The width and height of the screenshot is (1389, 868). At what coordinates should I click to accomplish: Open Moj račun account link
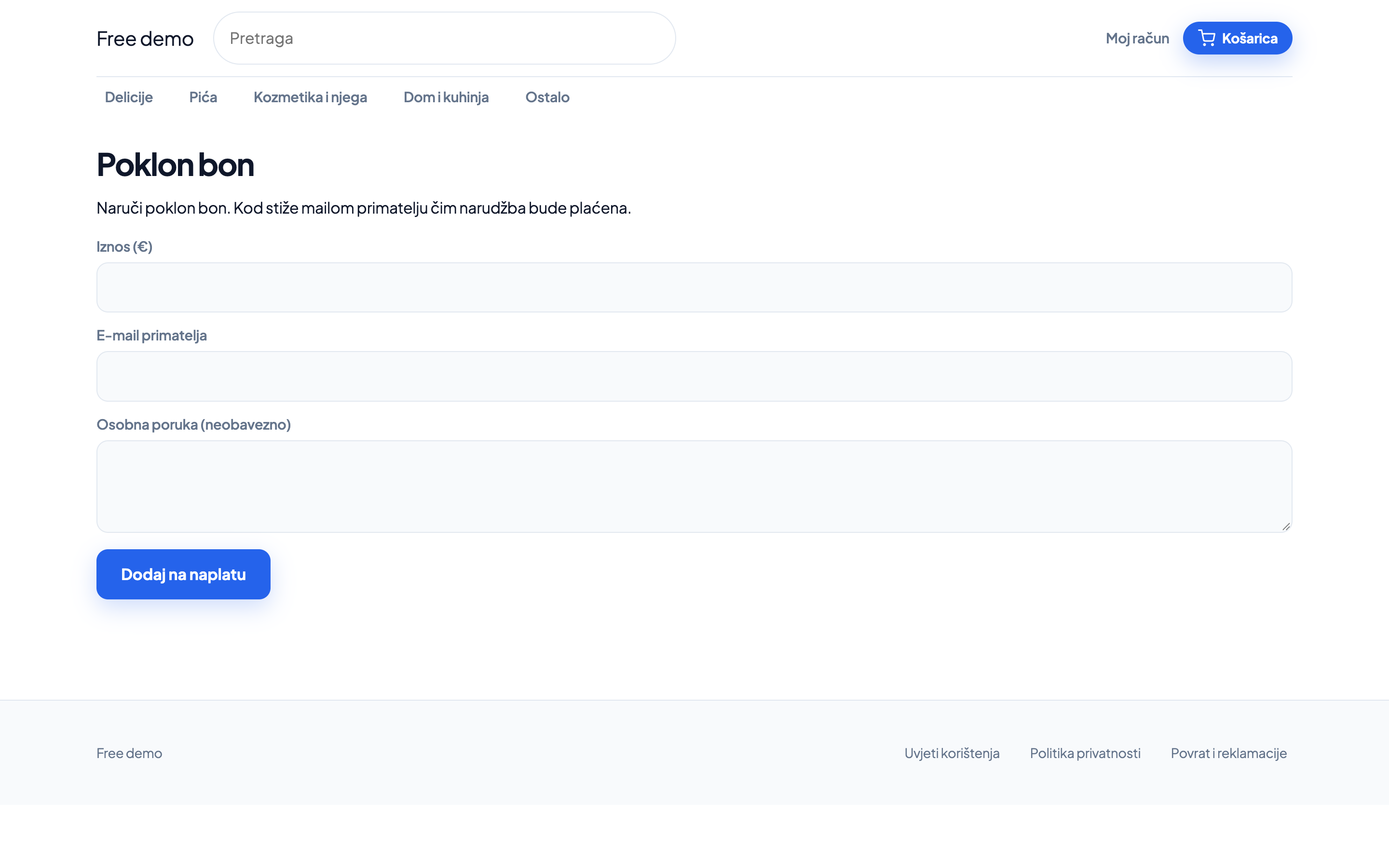click(x=1137, y=38)
